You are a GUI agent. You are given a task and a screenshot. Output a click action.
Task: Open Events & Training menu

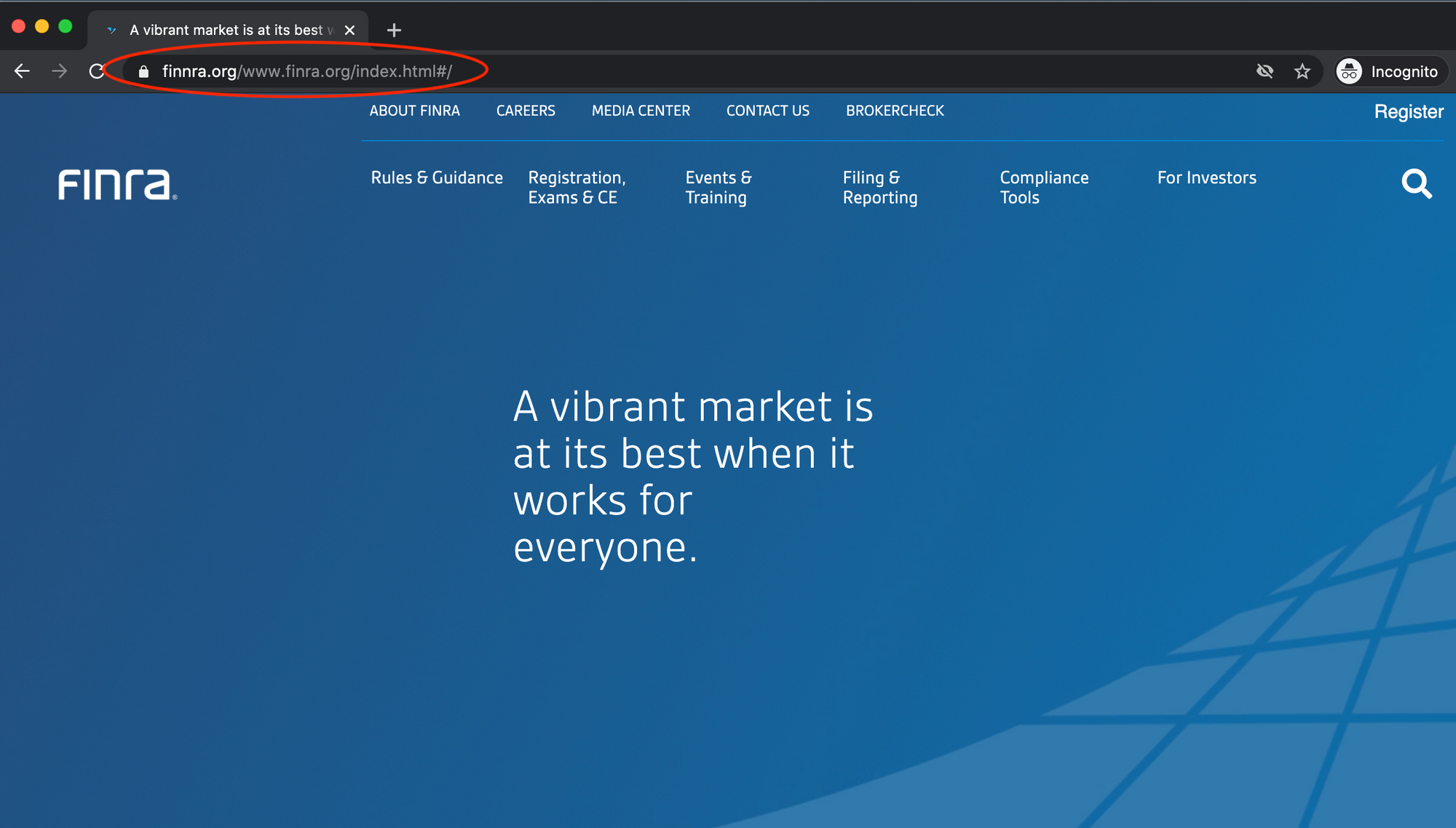coord(719,188)
